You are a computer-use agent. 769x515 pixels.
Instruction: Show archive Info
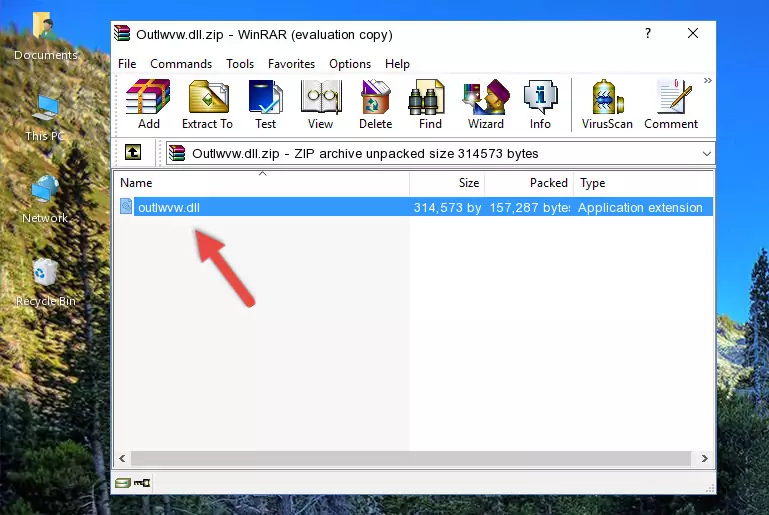[x=540, y=104]
